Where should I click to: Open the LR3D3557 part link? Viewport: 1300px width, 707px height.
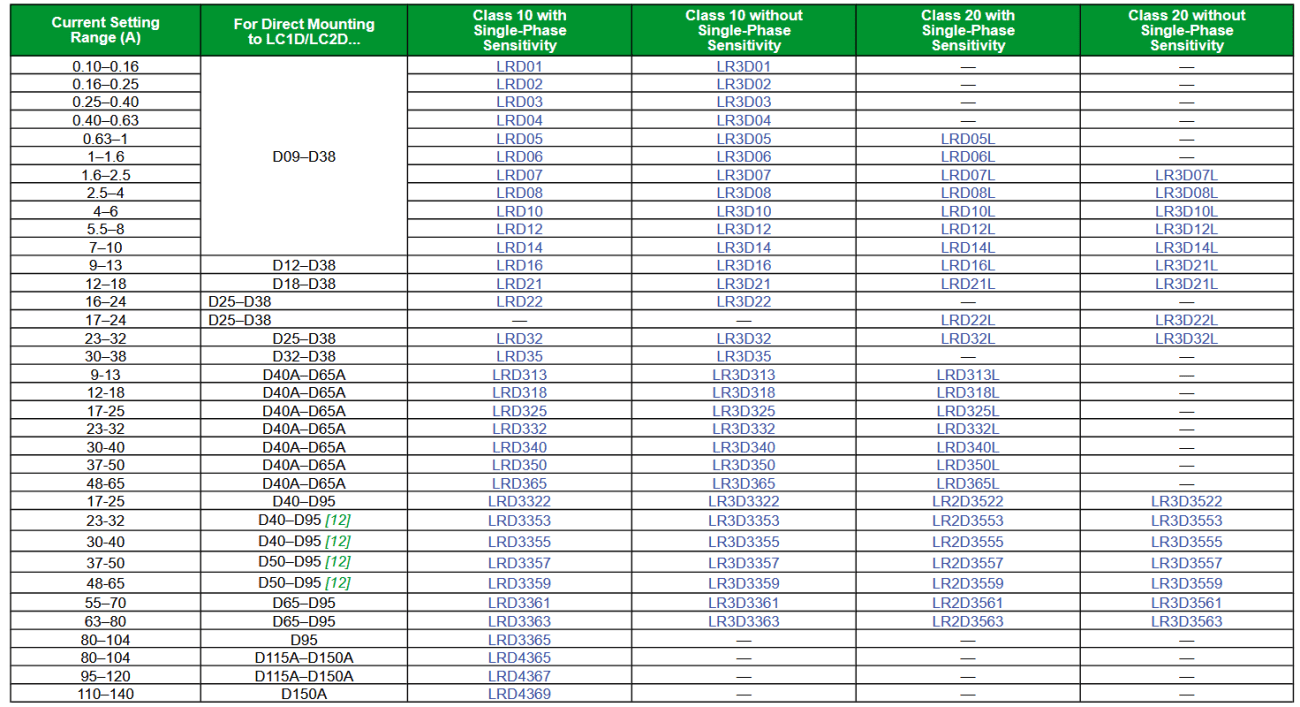pyautogui.click(x=1186, y=563)
